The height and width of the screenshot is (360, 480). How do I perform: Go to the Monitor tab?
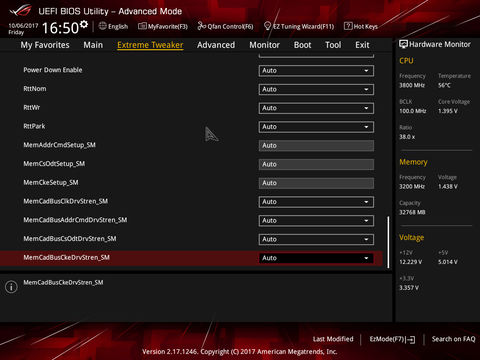point(264,45)
